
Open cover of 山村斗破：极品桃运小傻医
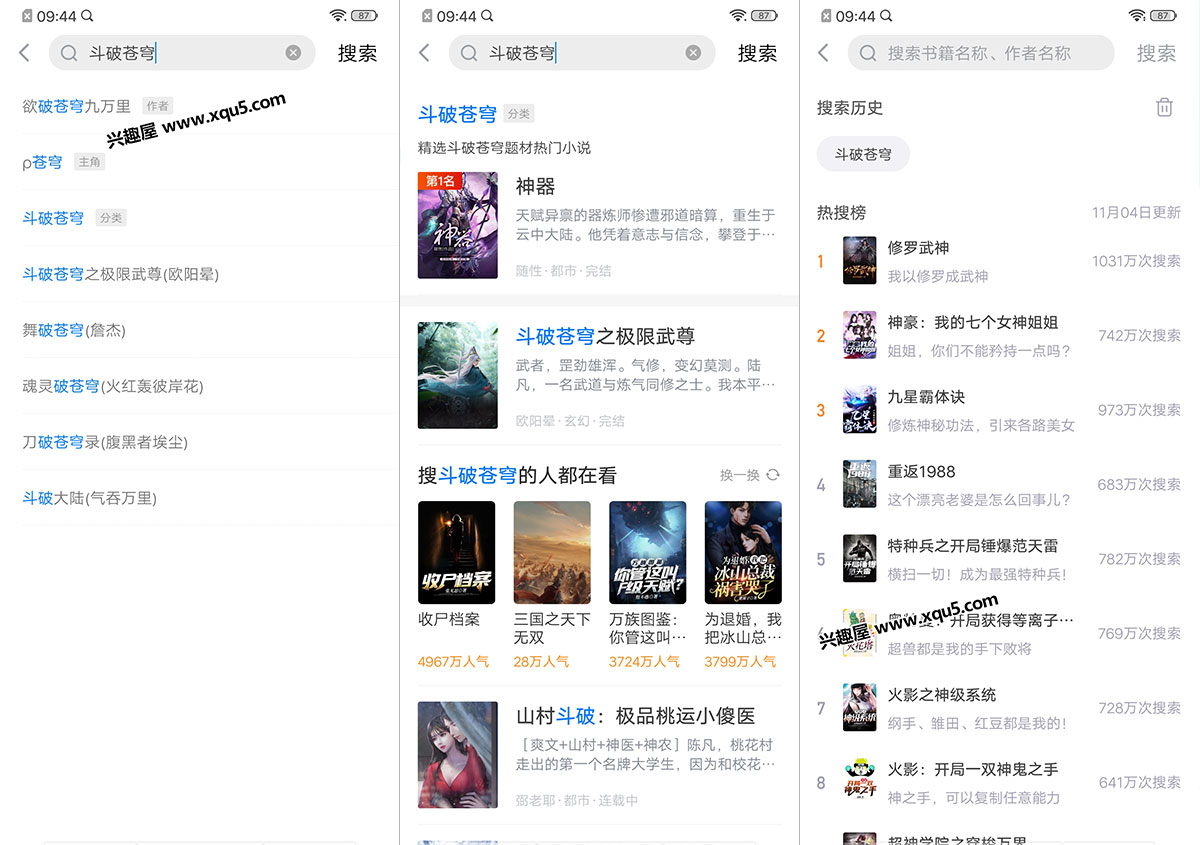point(457,755)
